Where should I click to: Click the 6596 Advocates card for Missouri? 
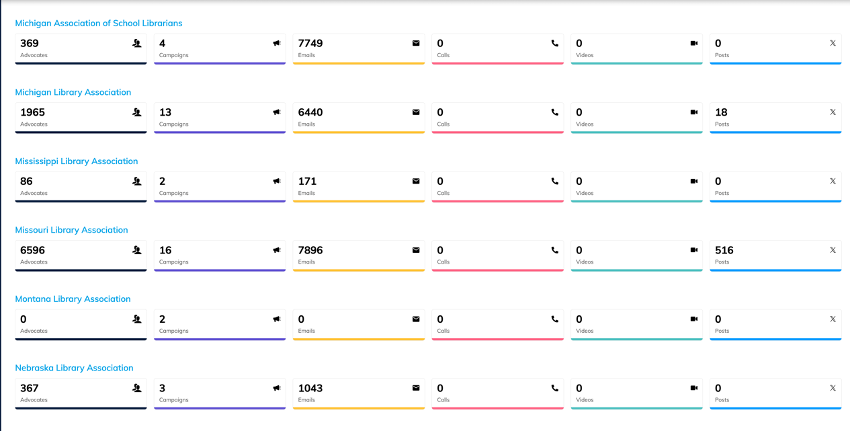80,255
